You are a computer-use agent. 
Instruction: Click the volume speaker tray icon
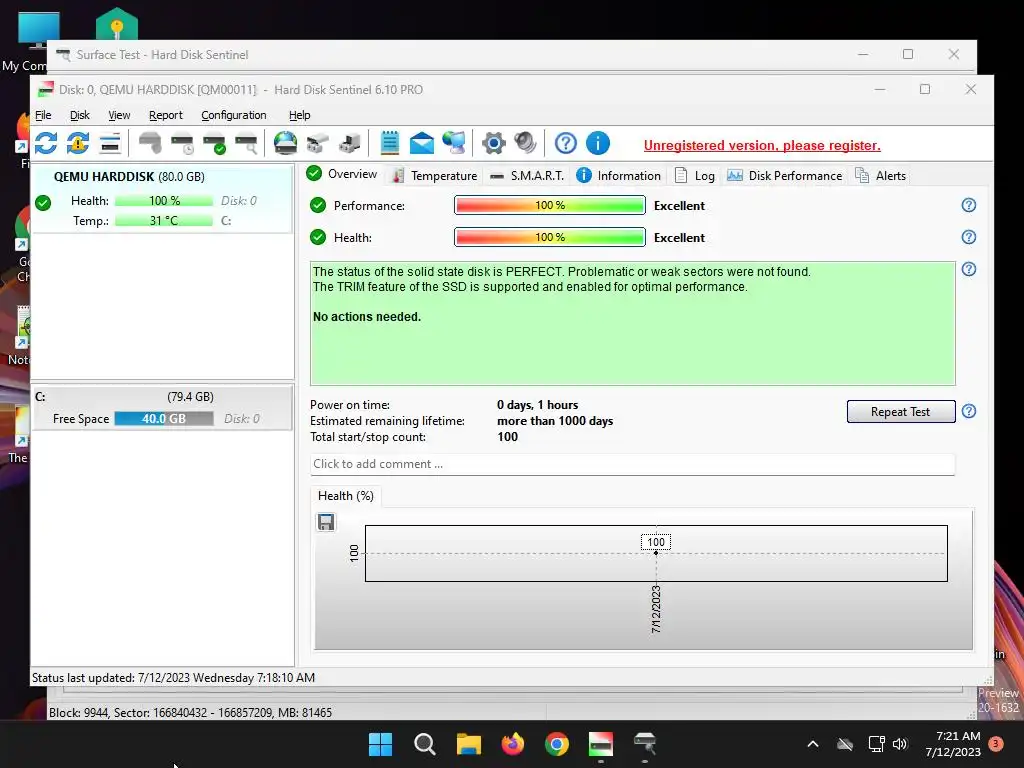900,744
